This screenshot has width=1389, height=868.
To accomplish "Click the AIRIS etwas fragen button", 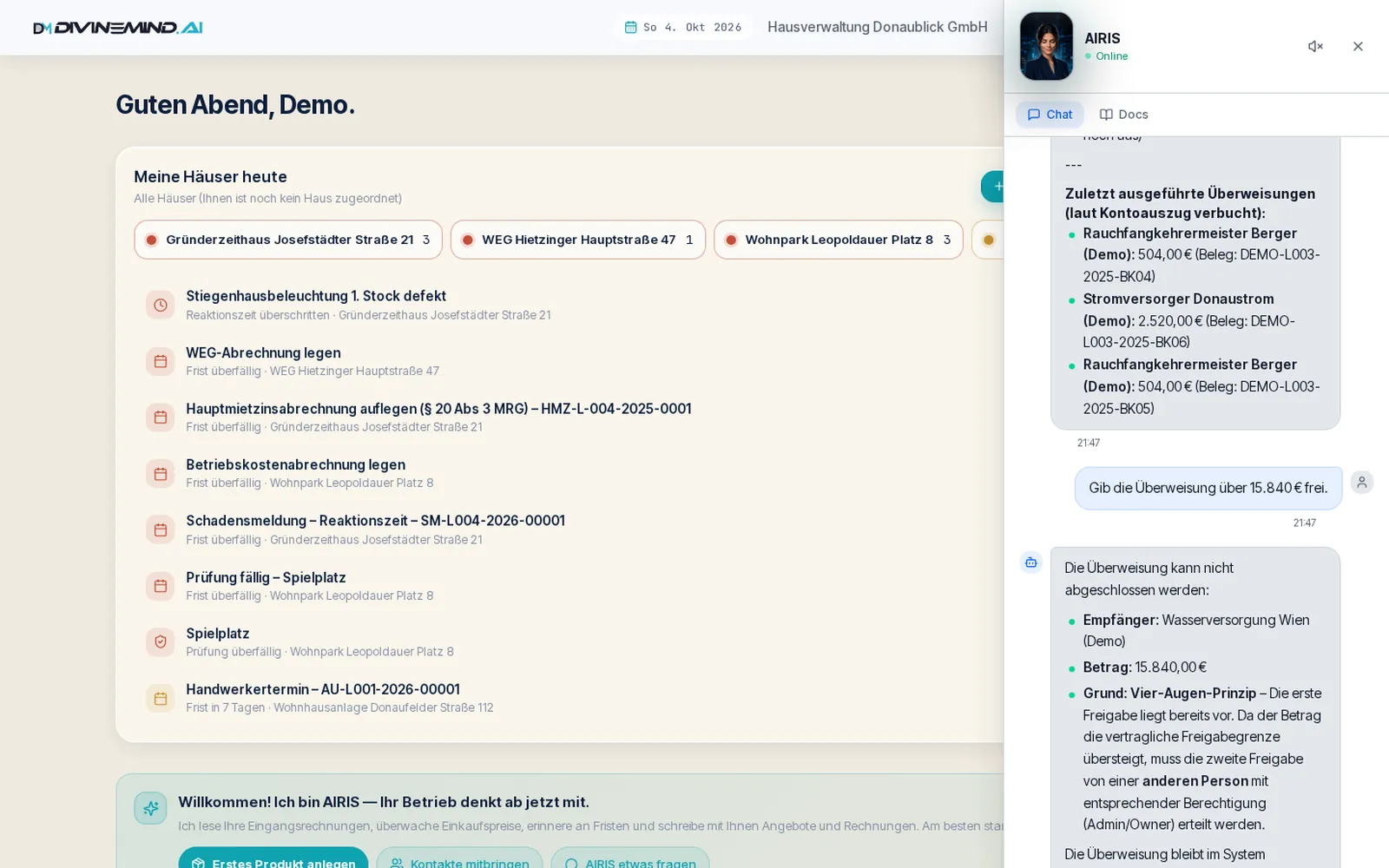I will (630, 858).
